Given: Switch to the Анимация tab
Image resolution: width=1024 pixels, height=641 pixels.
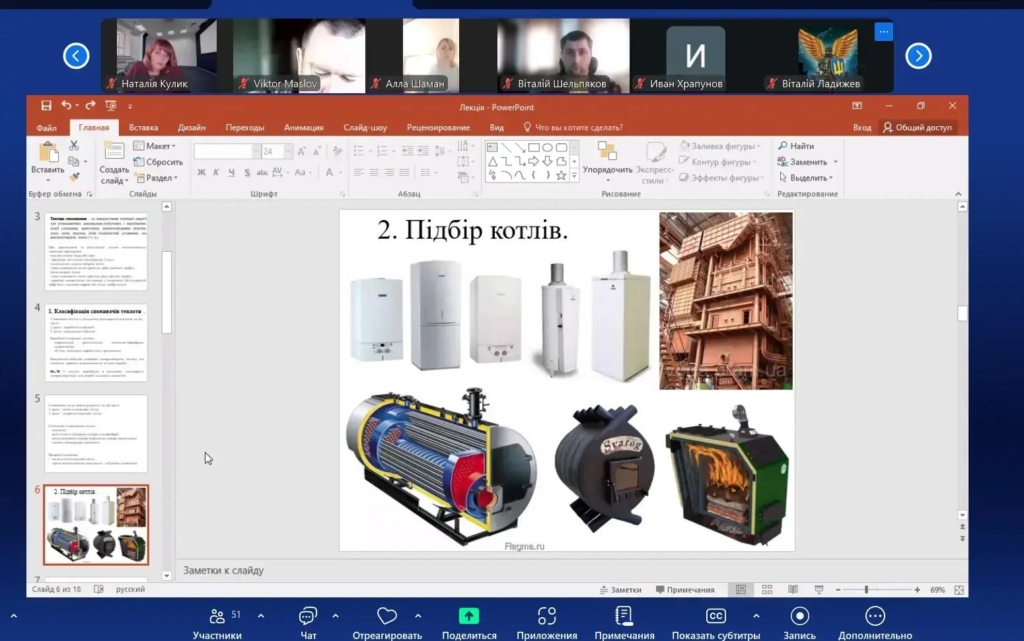Looking at the screenshot, I should pyautogui.click(x=303, y=128).
